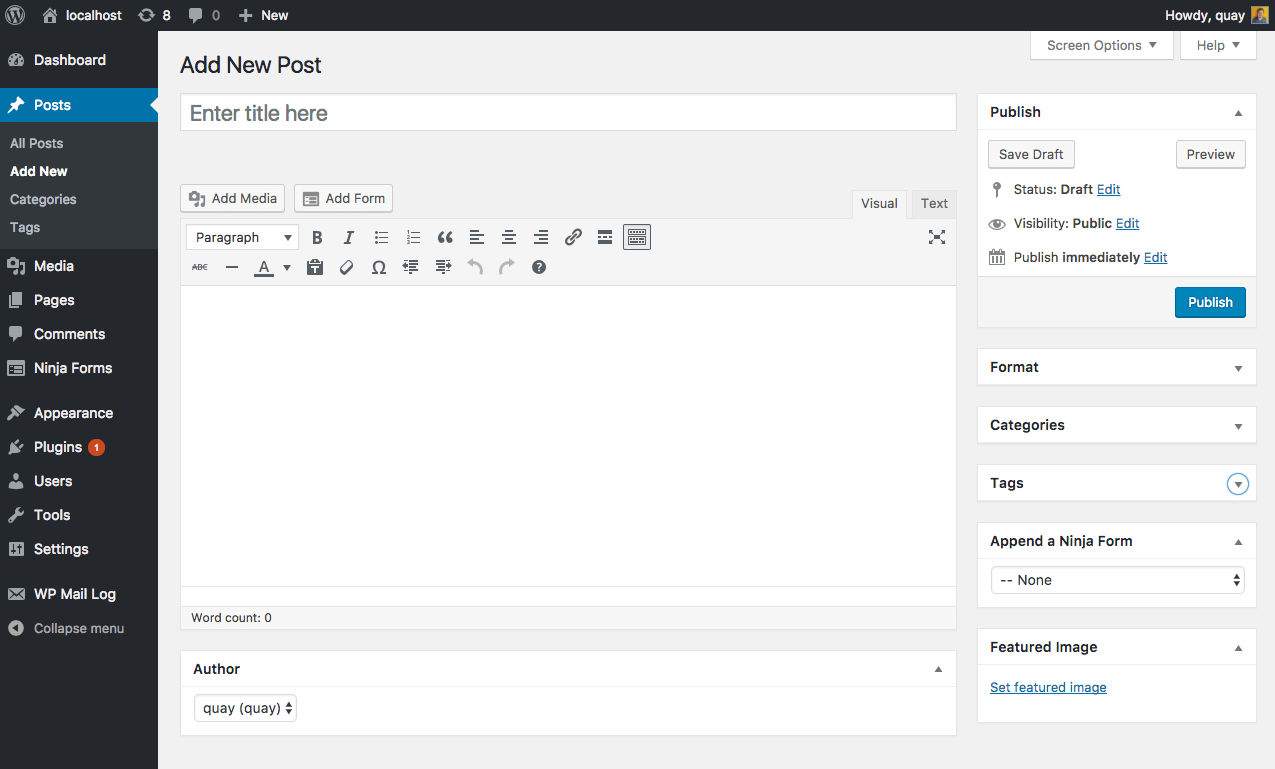This screenshot has height=769, width=1275.
Task: Open the special character picker
Action: tap(379, 268)
